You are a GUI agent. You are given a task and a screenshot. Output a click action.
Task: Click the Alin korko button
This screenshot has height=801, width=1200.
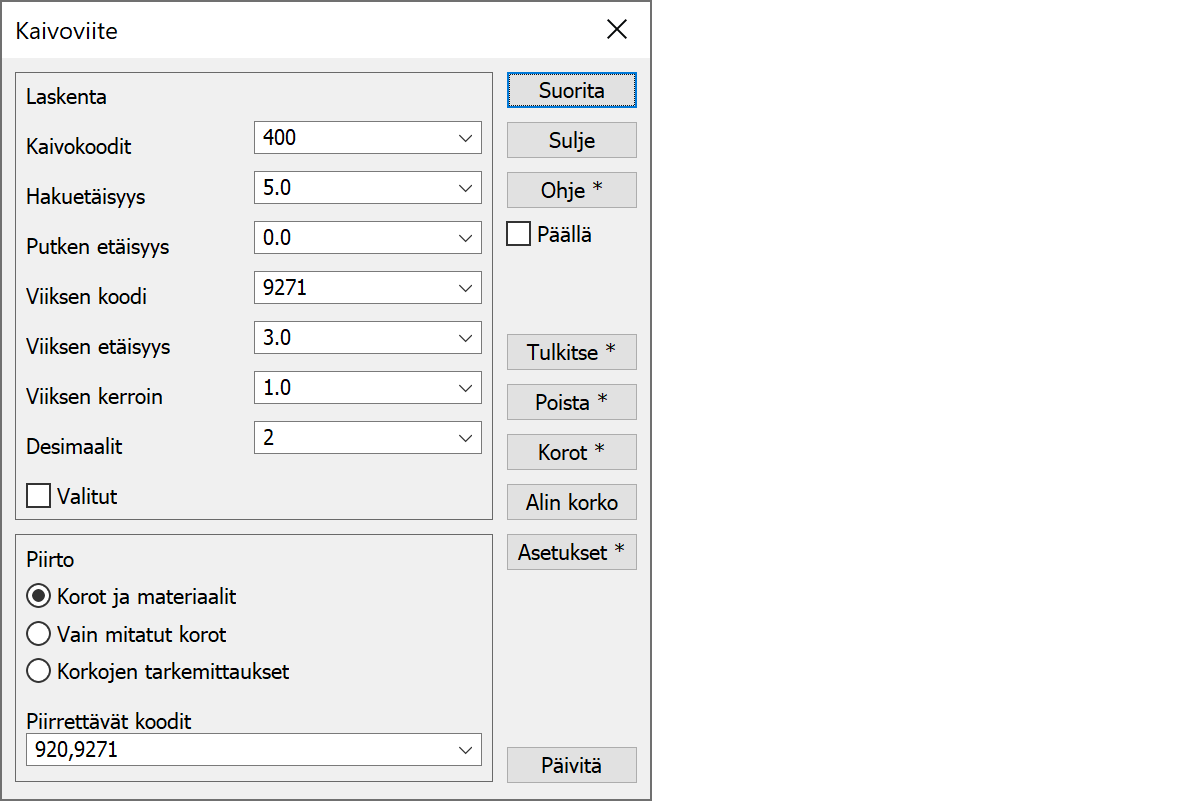571,502
